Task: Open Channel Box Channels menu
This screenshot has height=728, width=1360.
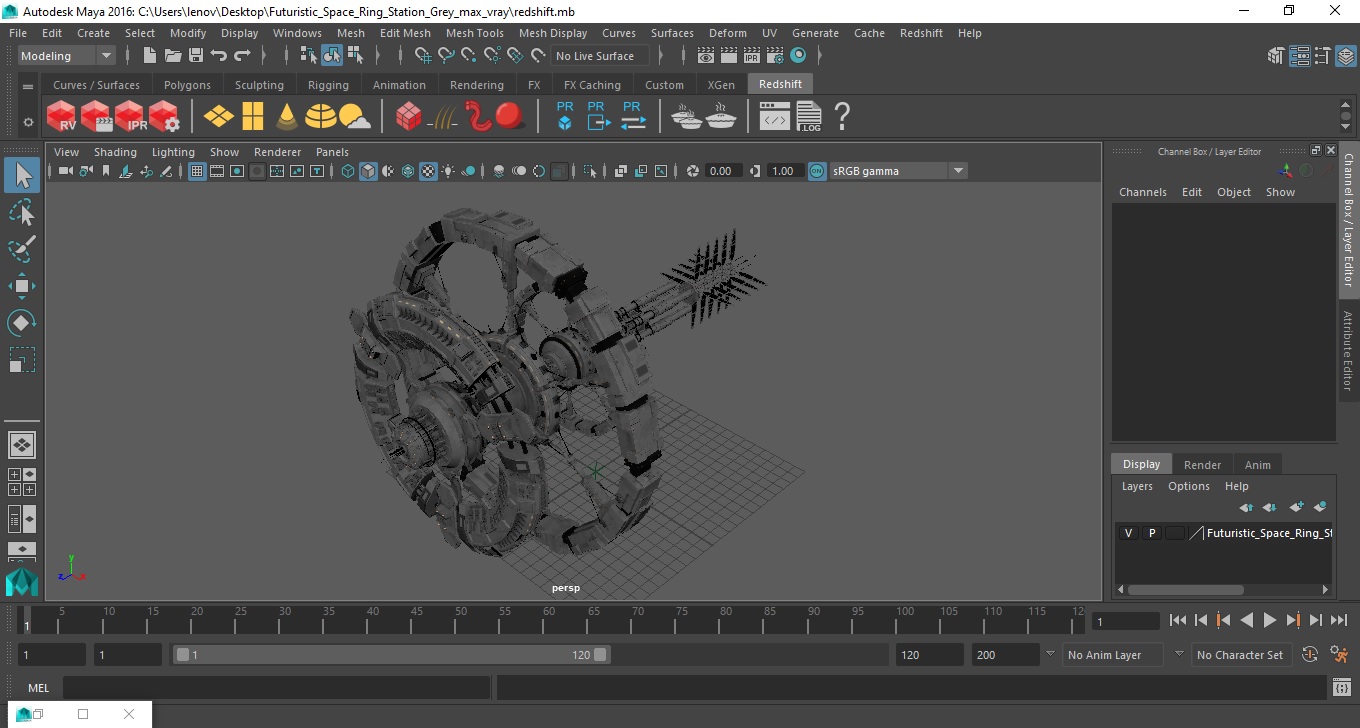Action: pyautogui.click(x=1142, y=192)
